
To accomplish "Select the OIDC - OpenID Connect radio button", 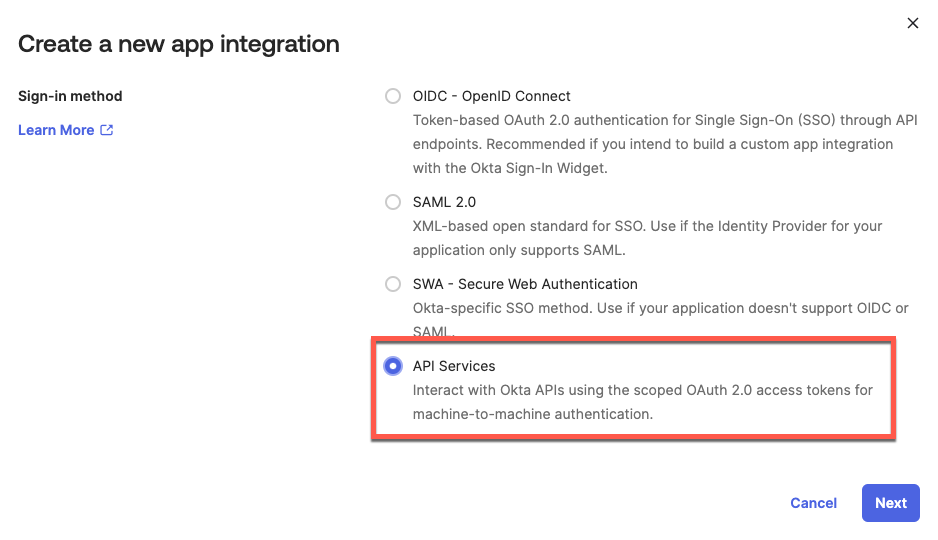I will [393, 96].
